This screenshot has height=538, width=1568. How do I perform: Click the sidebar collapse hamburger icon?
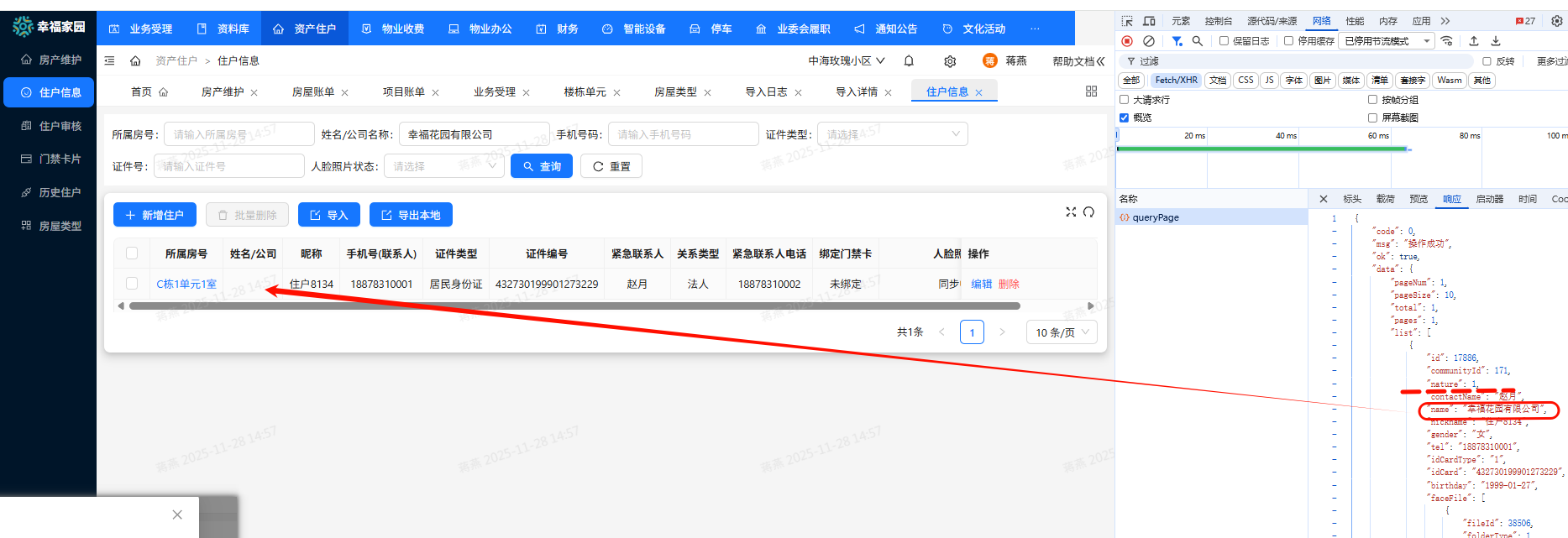click(109, 61)
